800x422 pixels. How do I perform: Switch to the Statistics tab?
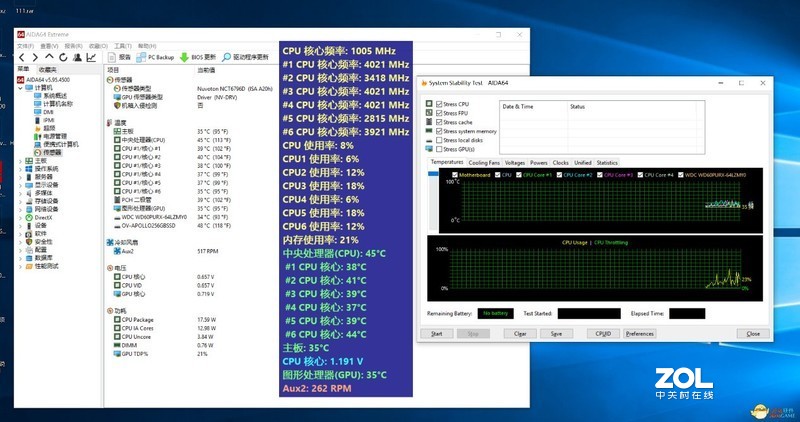pos(607,163)
